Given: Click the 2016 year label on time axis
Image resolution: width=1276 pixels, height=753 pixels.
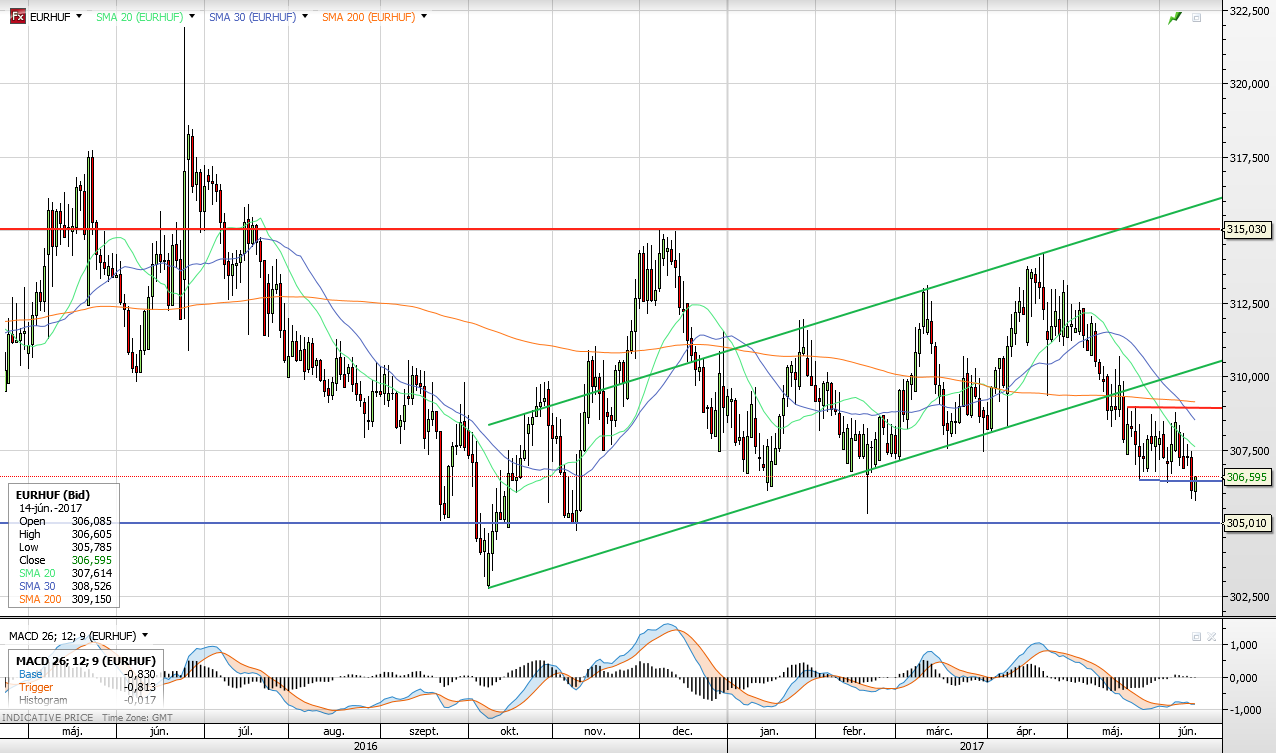Looking at the screenshot, I should click(x=366, y=746).
